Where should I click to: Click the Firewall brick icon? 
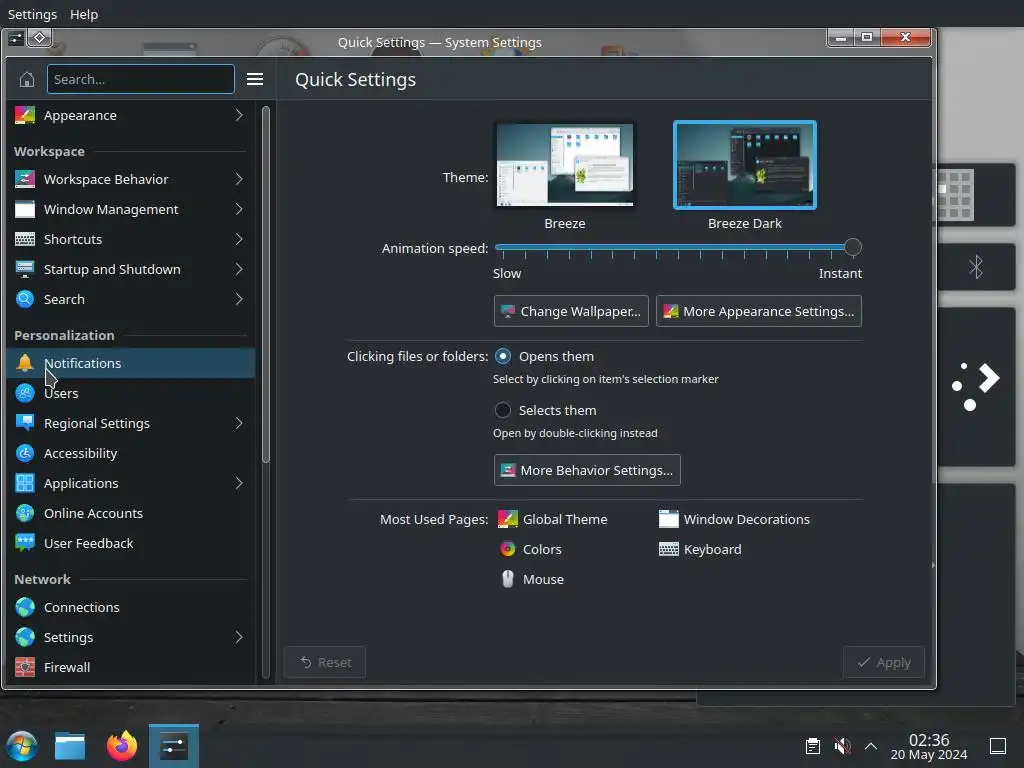[x=25, y=667]
